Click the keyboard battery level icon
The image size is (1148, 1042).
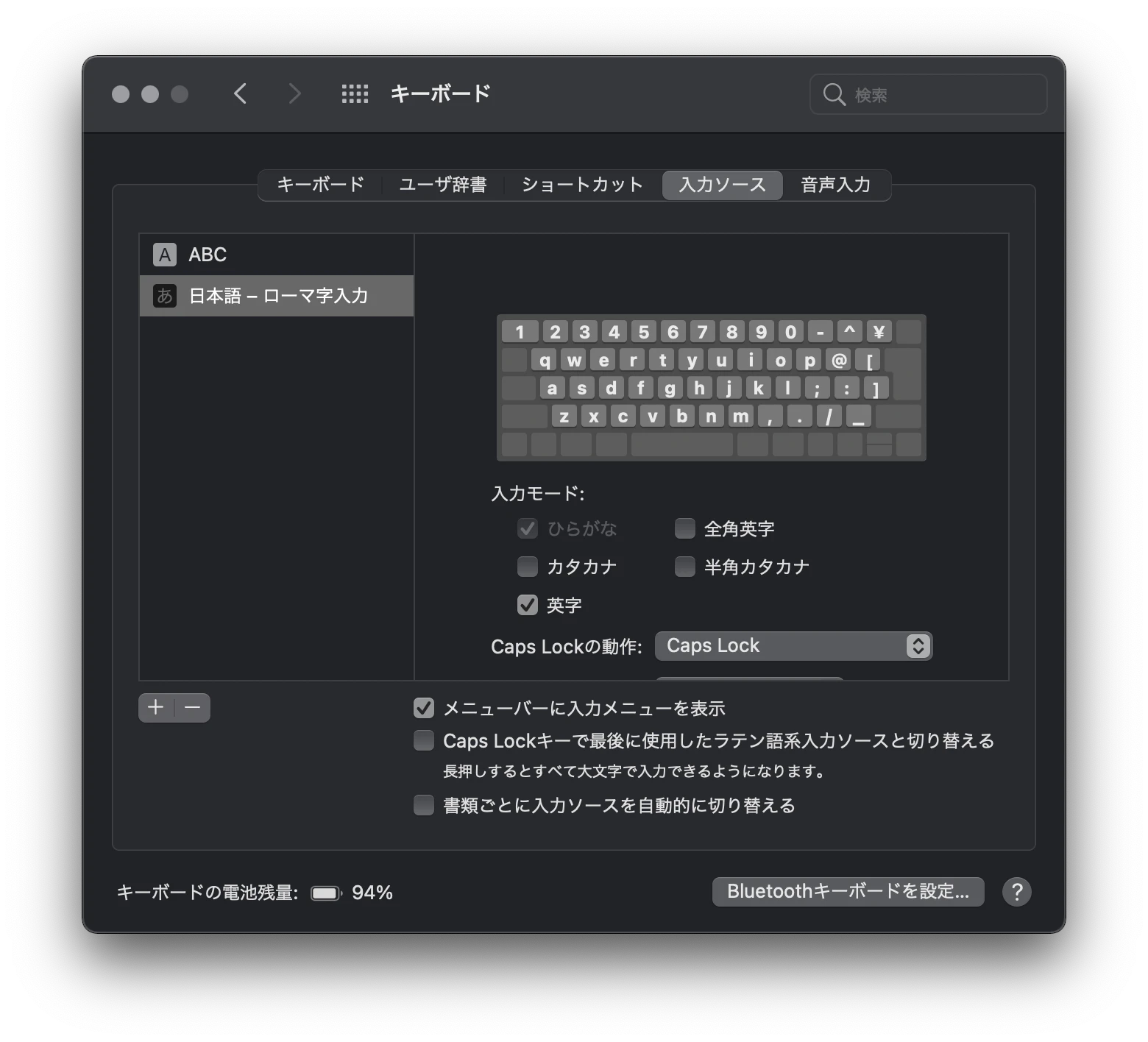click(326, 893)
